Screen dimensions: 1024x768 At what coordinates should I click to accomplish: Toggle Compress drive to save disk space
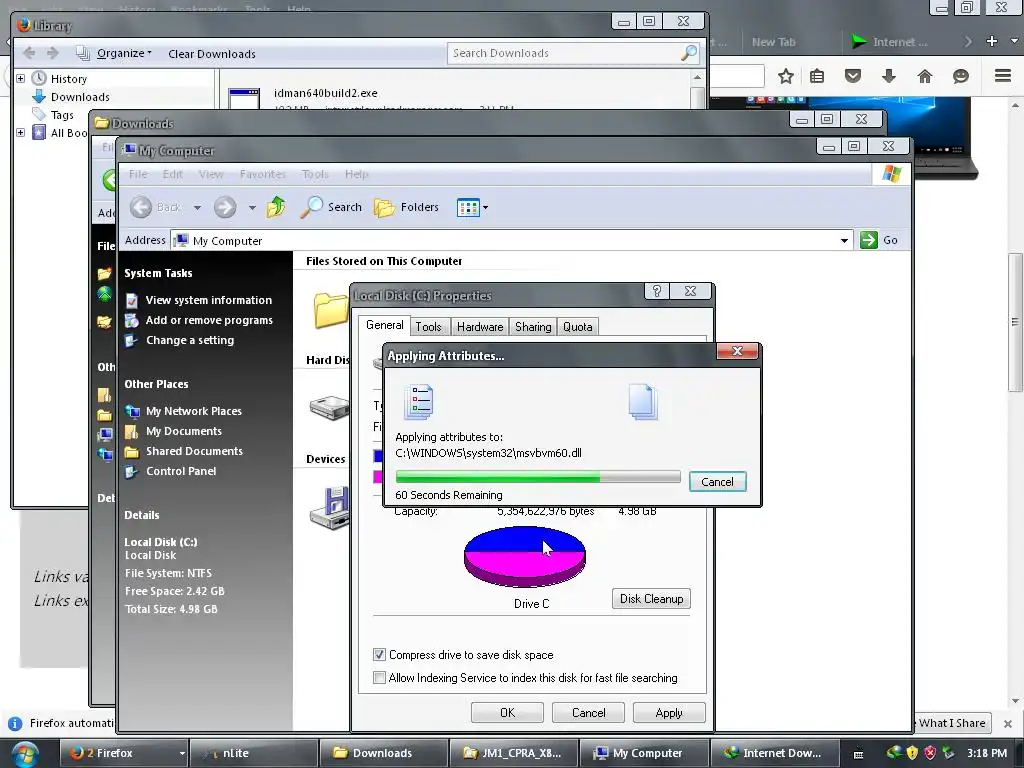(379, 654)
